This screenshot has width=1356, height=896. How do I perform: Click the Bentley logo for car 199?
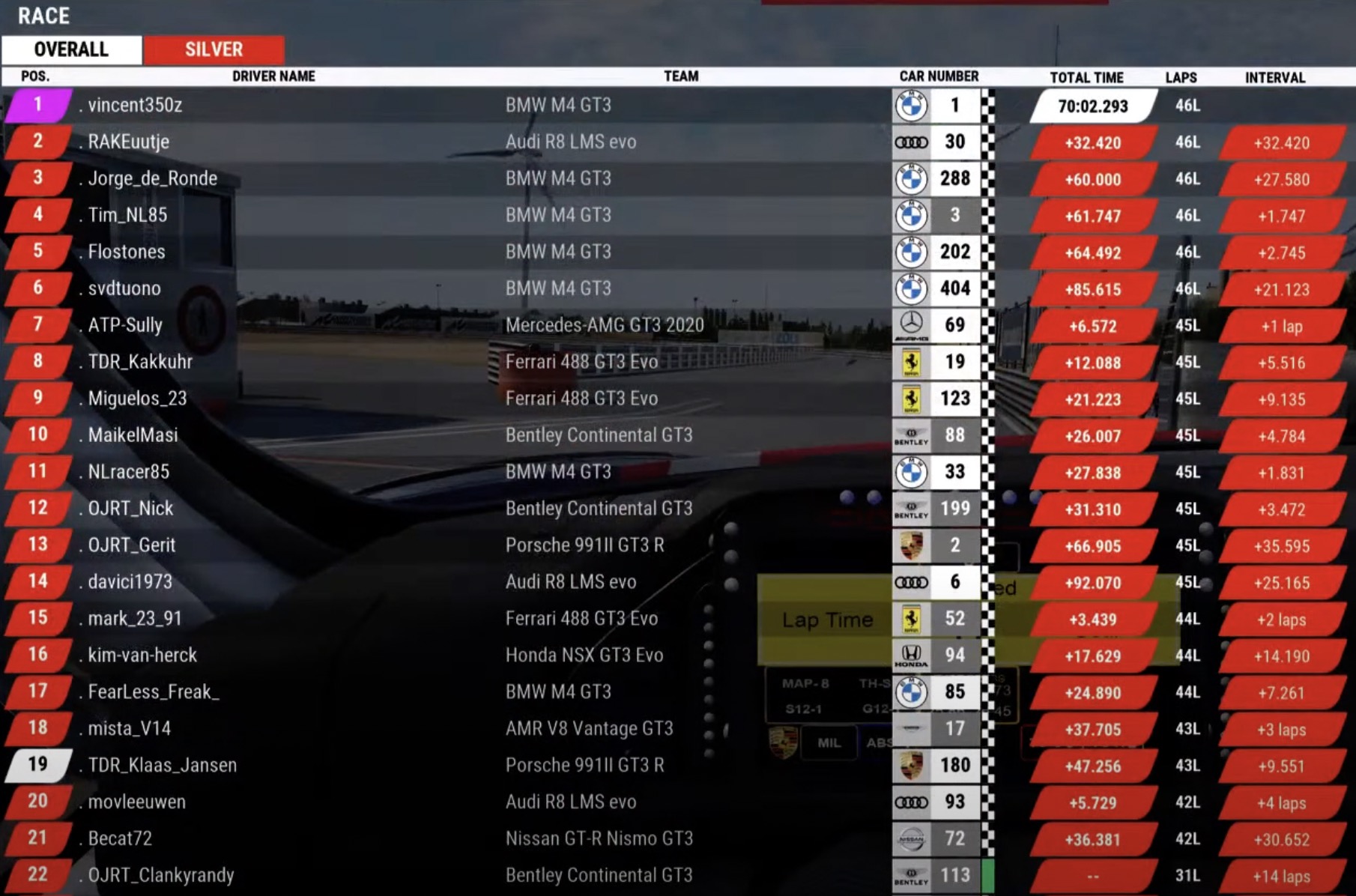click(x=911, y=509)
